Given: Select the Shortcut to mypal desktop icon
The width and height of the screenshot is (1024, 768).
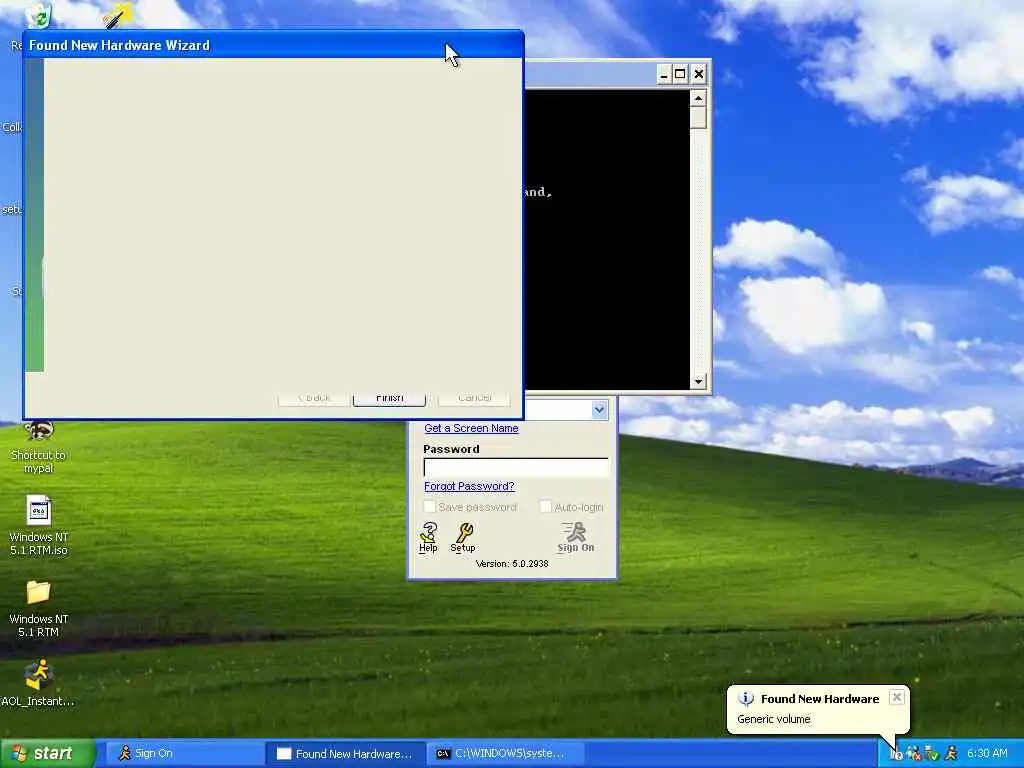Looking at the screenshot, I should click(39, 447).
